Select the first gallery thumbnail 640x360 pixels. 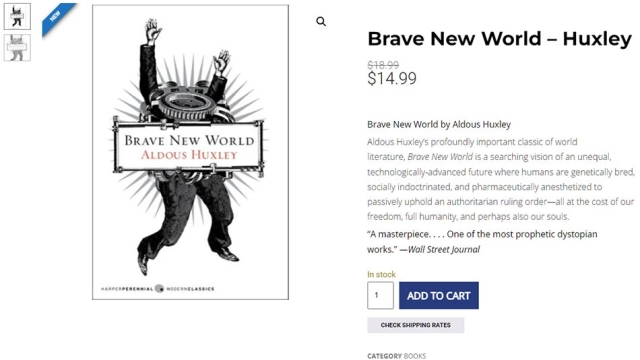point(17,16)
